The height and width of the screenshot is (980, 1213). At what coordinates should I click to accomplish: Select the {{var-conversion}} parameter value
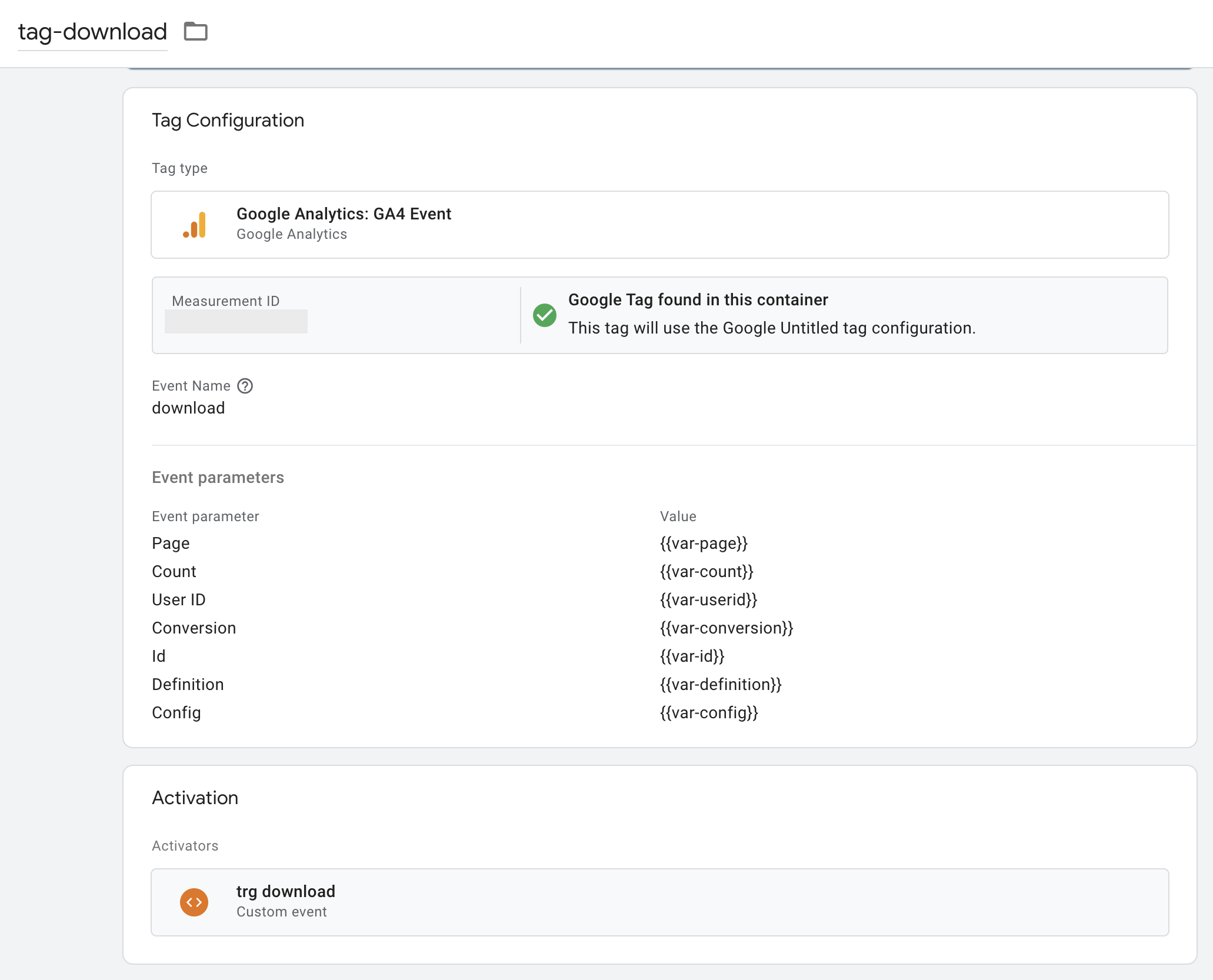[x=727, y=628]
